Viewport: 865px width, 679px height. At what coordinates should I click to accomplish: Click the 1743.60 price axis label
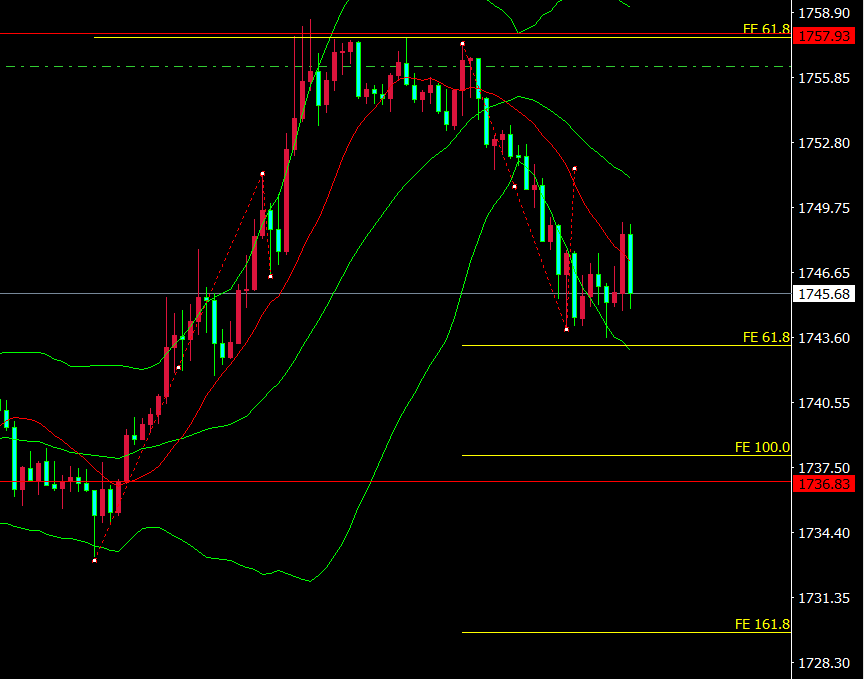[824, 338]
